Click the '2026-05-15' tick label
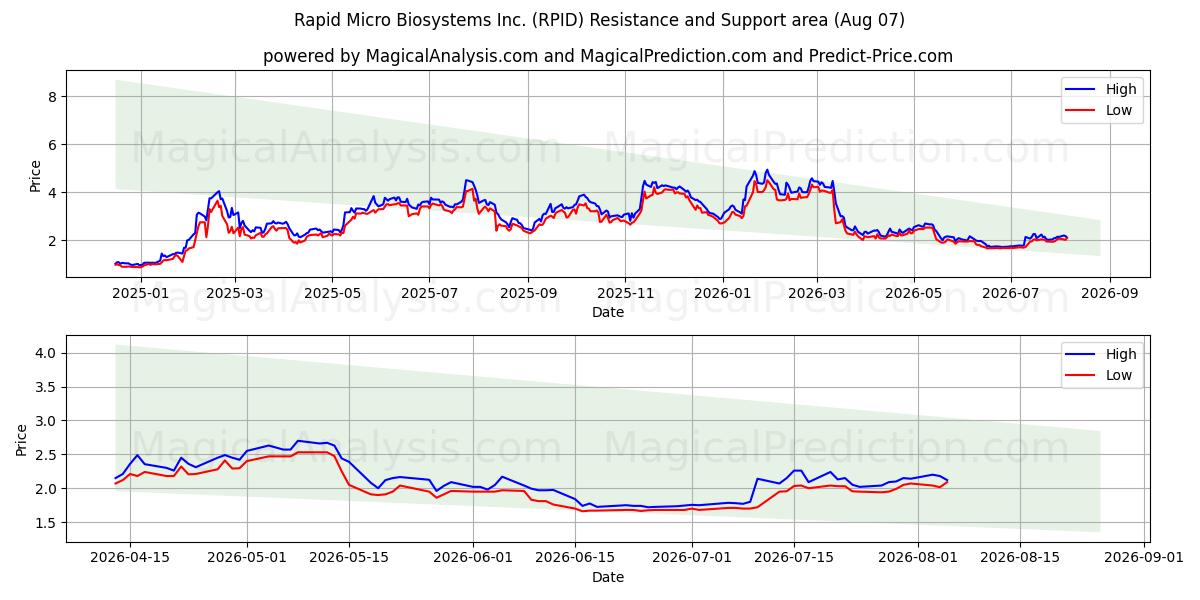1200x600 pixels. point(349,558)
